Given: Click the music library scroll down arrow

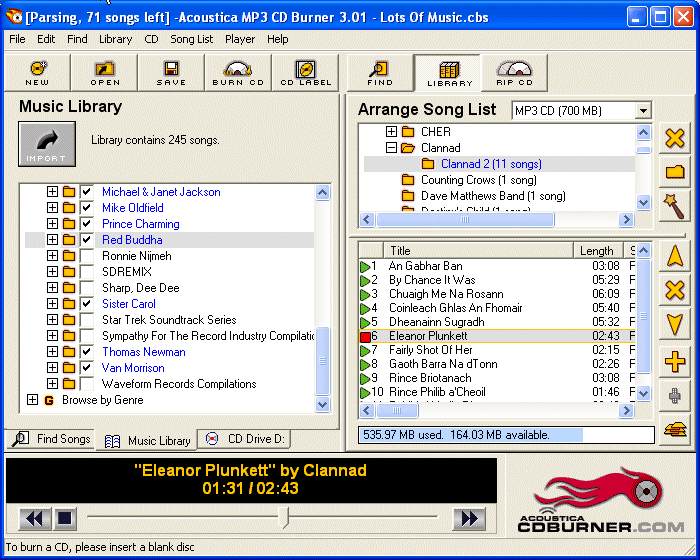Looking at the screenshot, I should coord(322,405).
